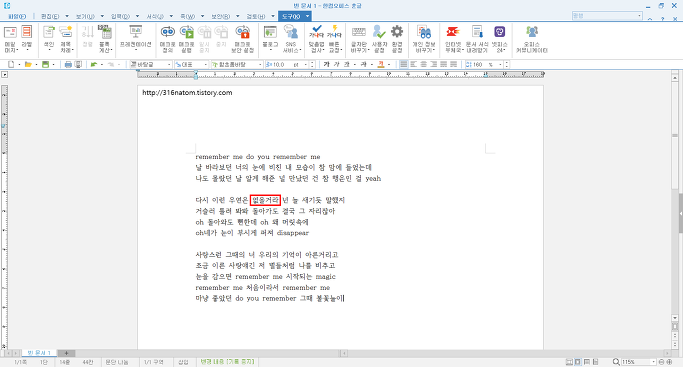Screen dimensions: 683x367
Task: Toggle bold text formatting
Action: 326,64
